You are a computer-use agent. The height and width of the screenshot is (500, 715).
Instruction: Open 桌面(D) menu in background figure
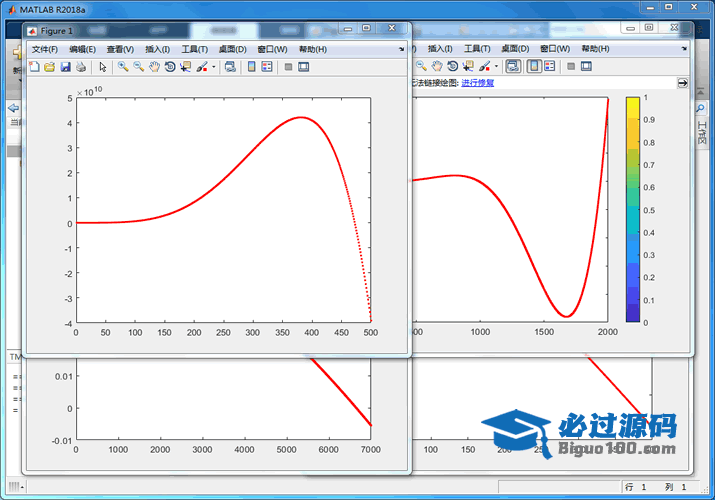515,49
